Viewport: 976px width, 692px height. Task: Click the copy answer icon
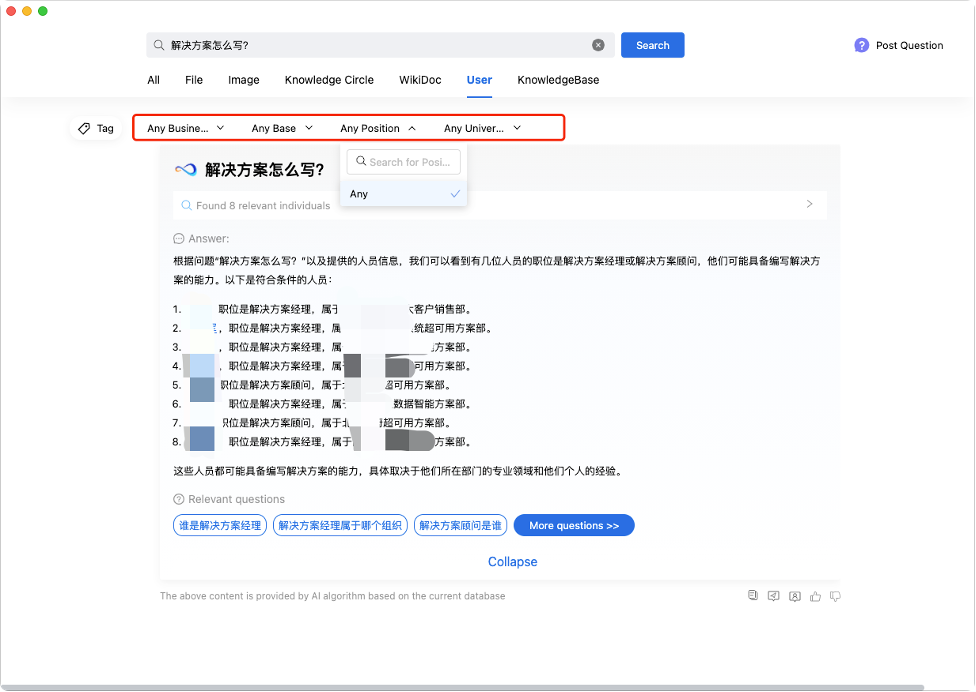pyautogui.click(x=752, y=596)
